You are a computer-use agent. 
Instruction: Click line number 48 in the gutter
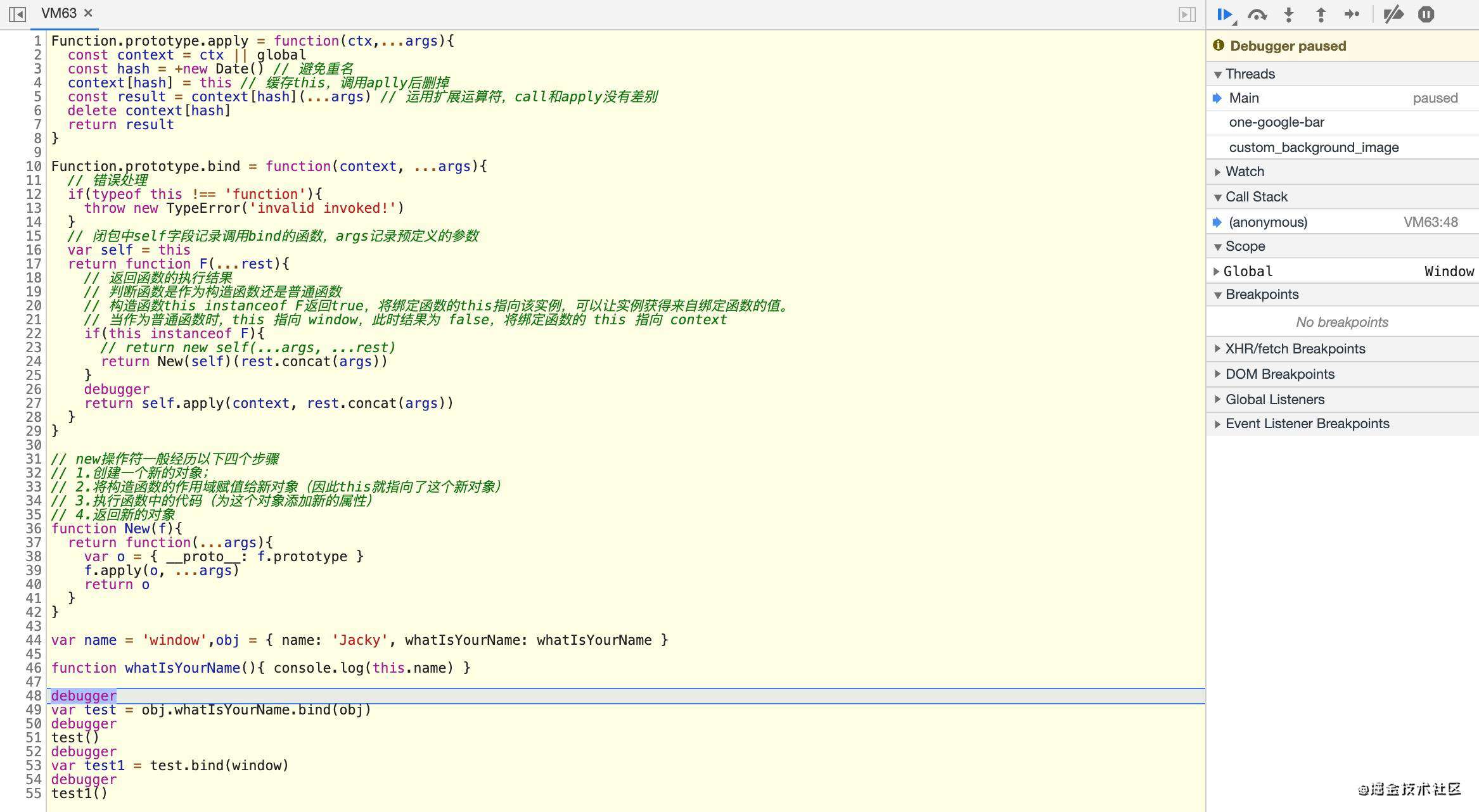coord(34,695)
